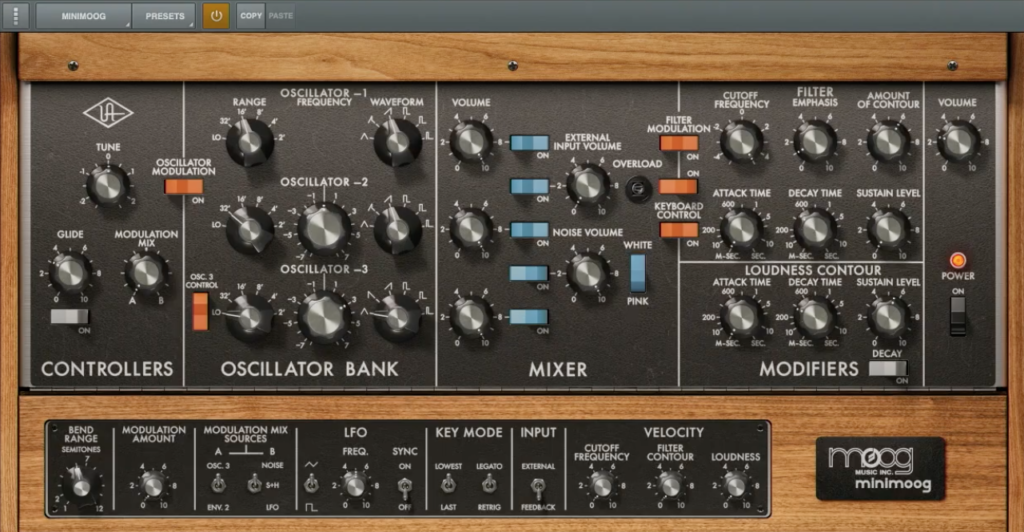
Task: Adjust the GLIDE knob
Action: (70, 273)
